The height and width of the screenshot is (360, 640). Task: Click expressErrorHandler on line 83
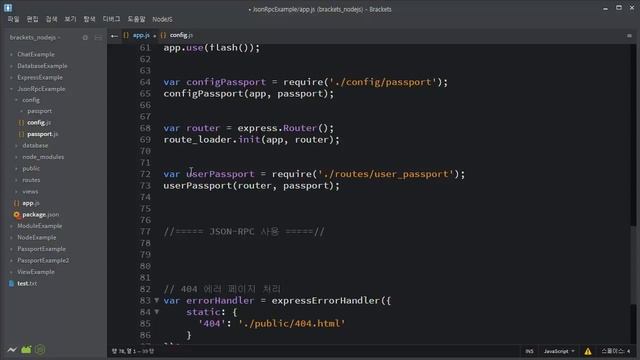pyautogui.click(x=326, y=301)
